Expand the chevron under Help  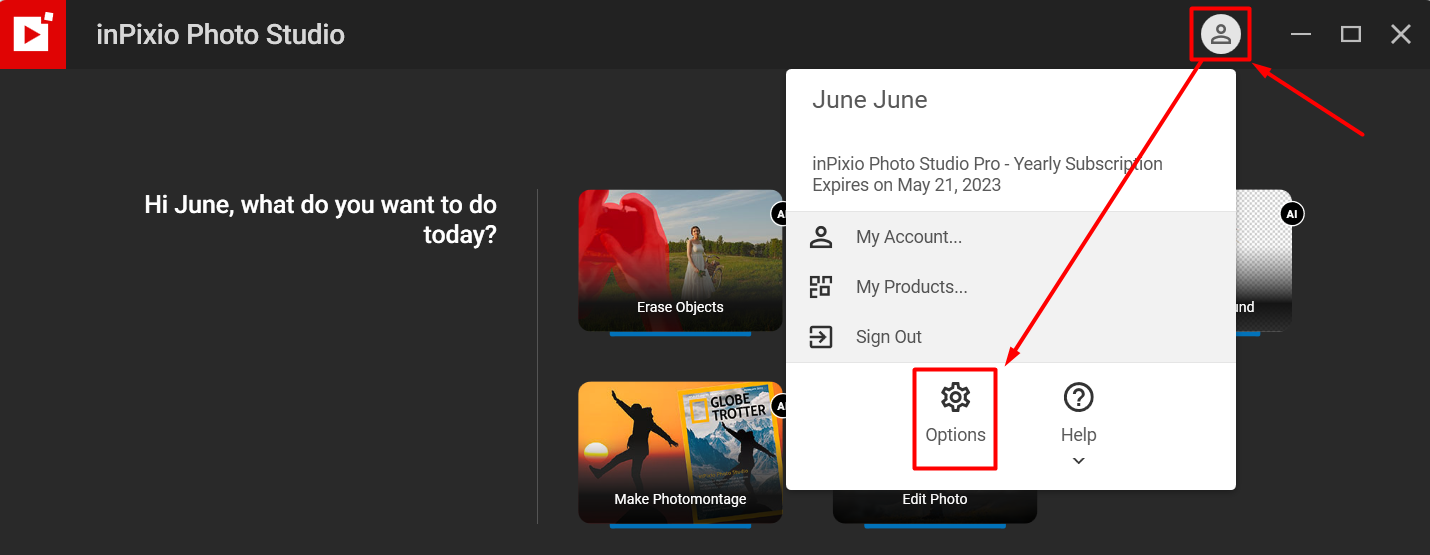(x=1078, y=461)
